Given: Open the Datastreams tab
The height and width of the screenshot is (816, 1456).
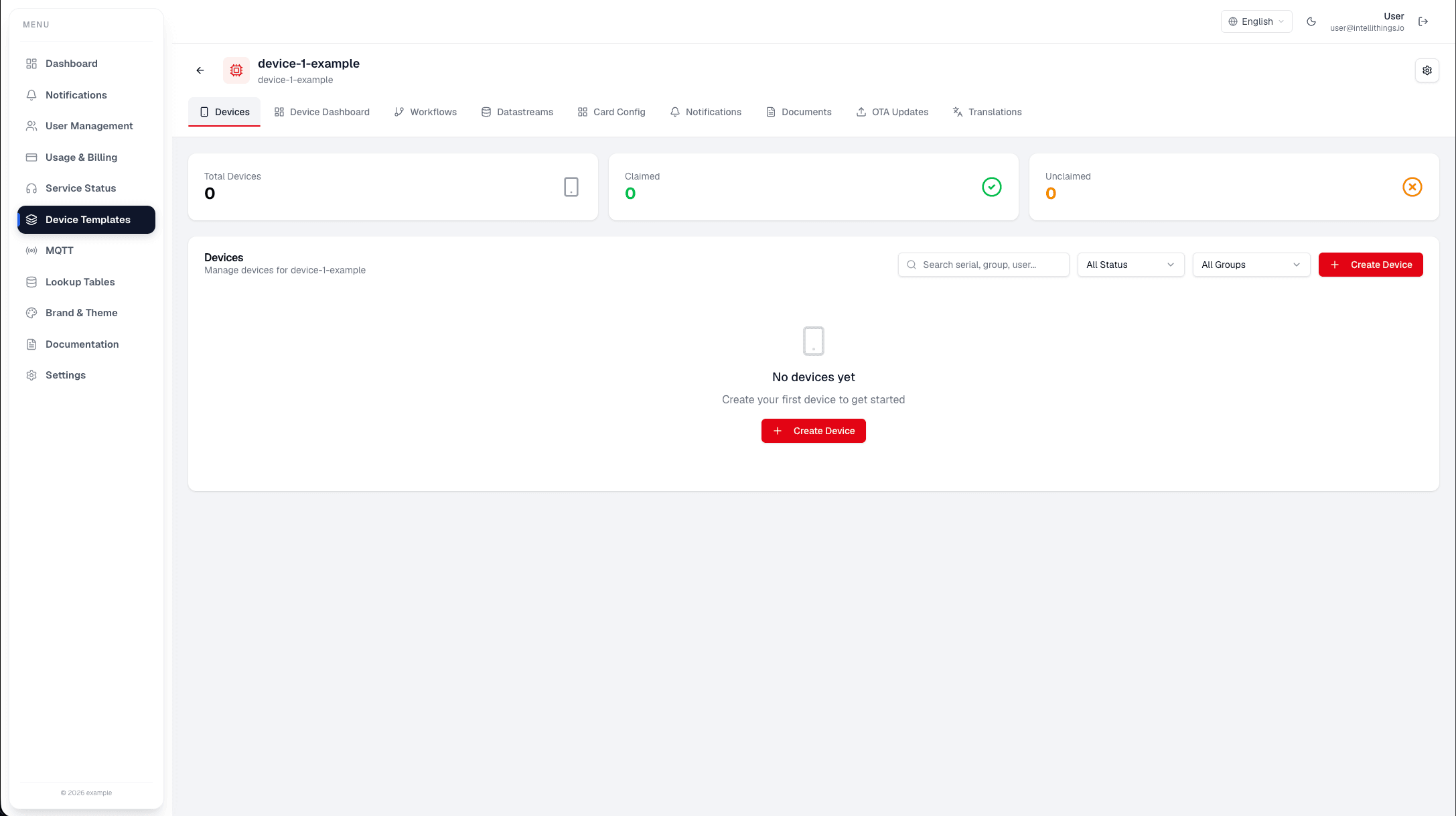Looking at the screenshot, I should pyautogui.click(x=517, y=112).
